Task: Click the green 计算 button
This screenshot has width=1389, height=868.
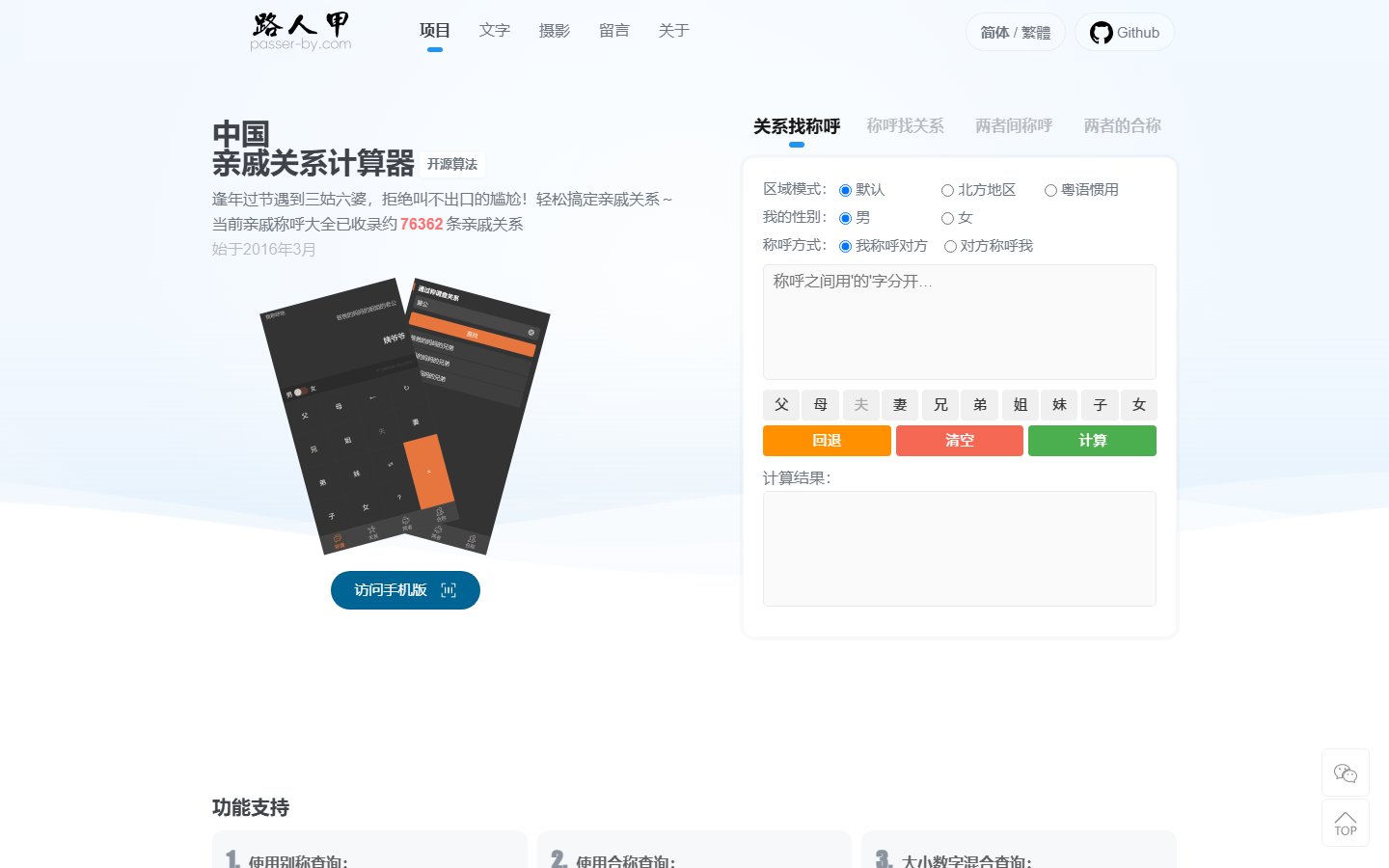Action: 1092,441
